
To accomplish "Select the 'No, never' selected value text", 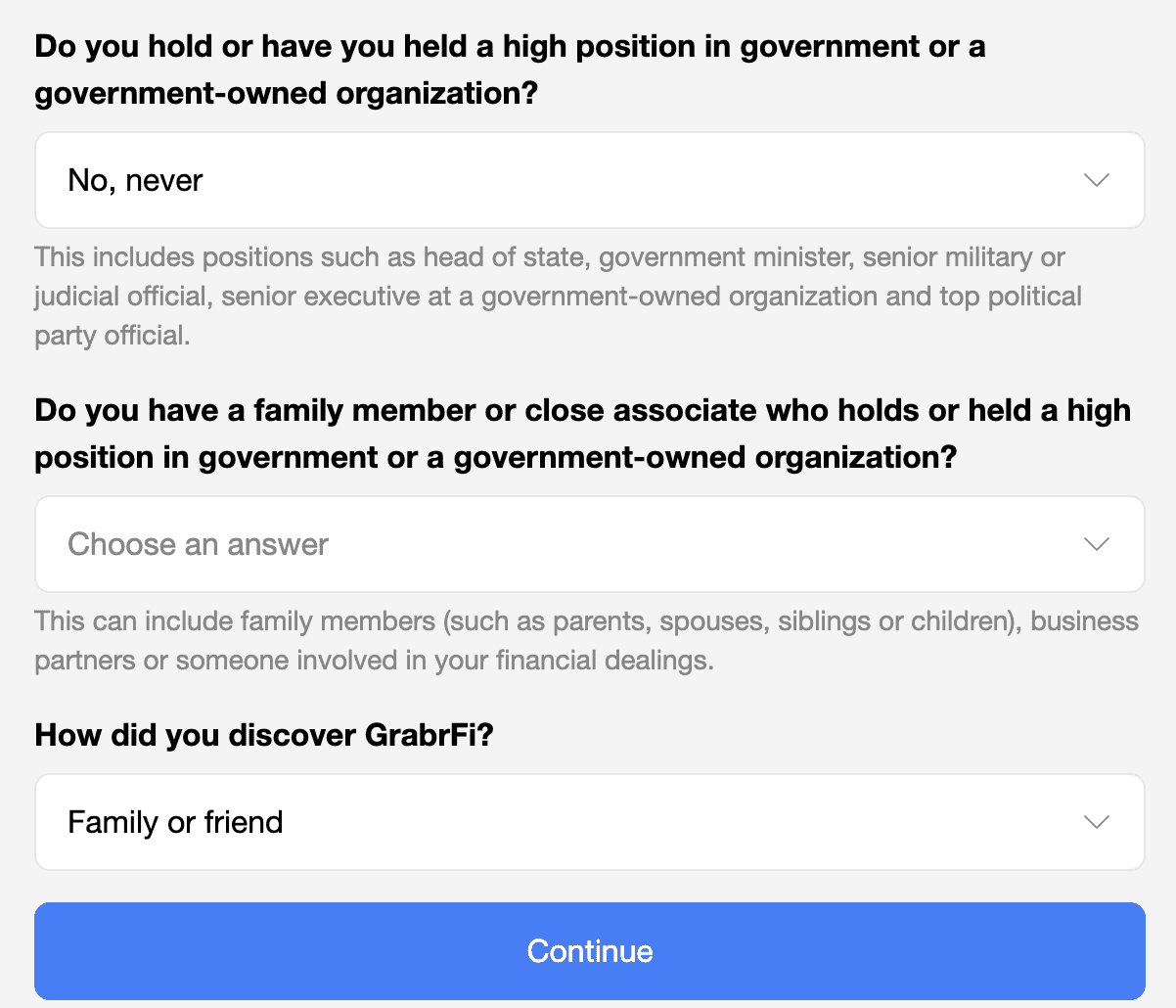I will pyautogui.click(x=135, y=180).
